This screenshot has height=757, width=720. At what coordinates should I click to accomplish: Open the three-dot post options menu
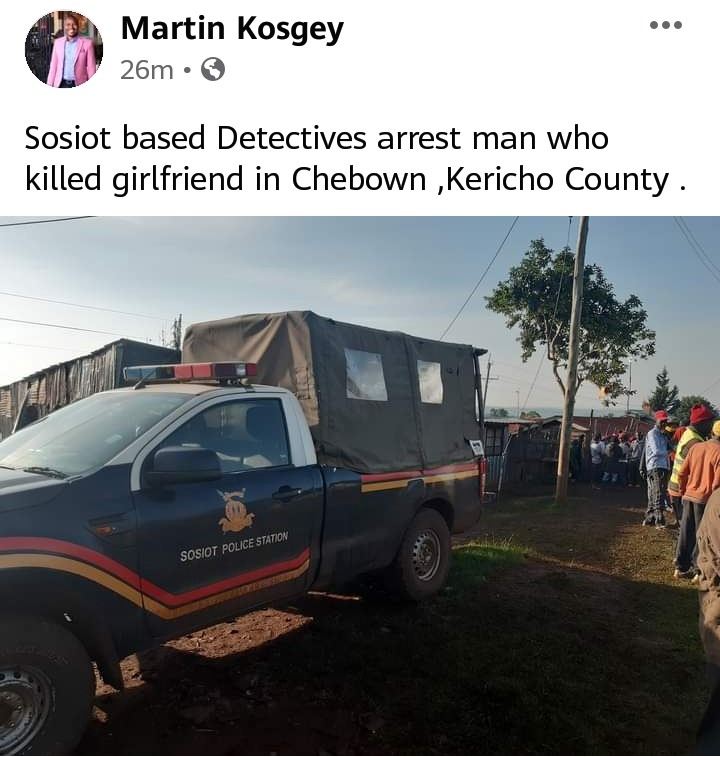click(665, 25)
